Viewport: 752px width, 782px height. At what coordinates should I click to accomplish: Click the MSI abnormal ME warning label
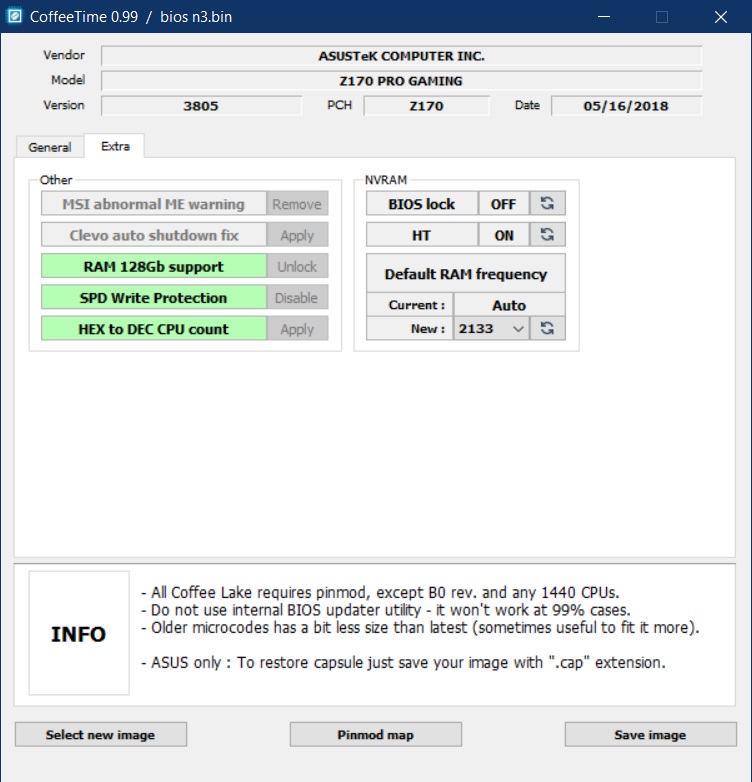click(154, 203)
